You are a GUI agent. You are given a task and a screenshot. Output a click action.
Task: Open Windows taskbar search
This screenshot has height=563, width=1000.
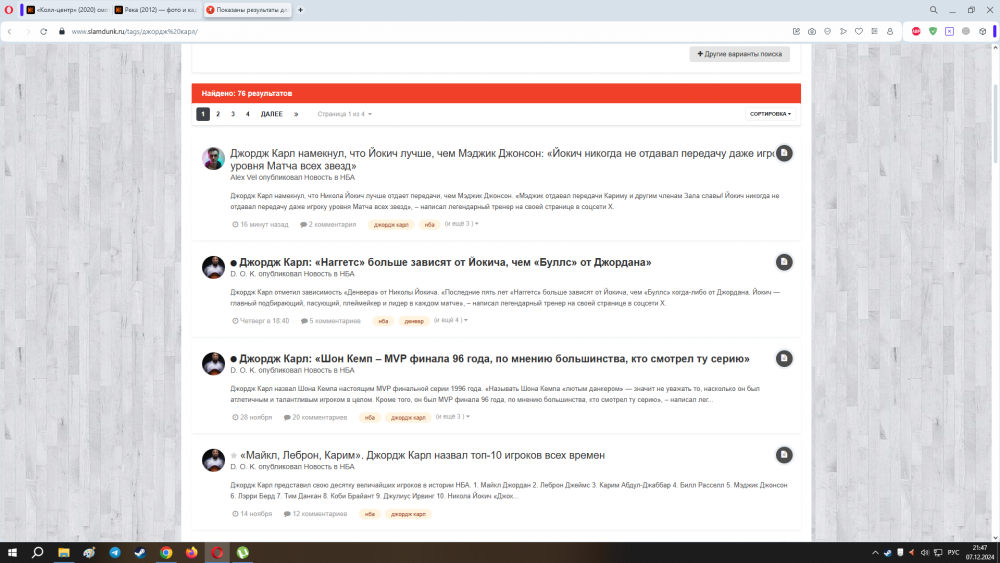pos(38,553)
